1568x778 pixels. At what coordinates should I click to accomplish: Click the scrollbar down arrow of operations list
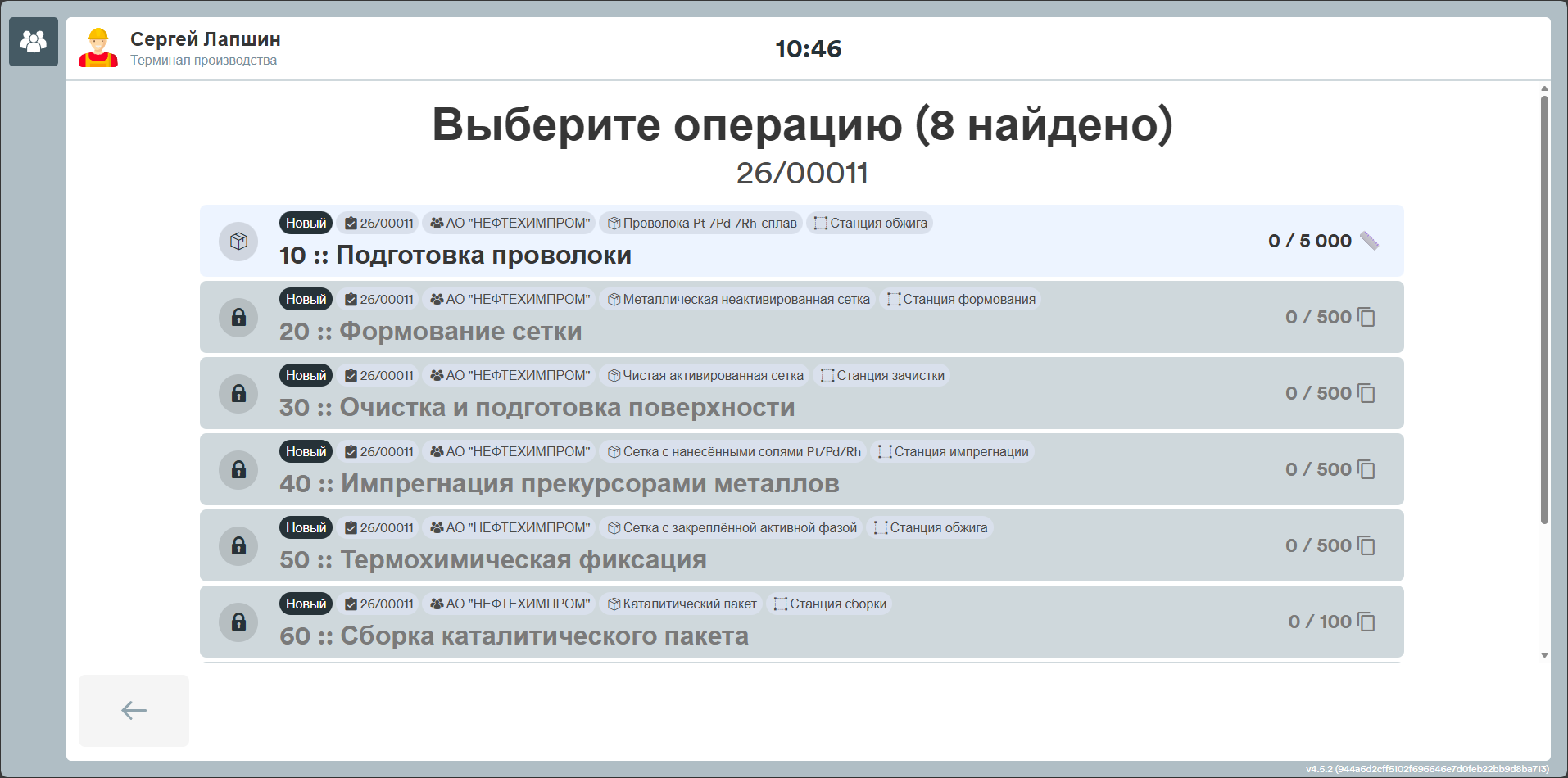[1544, 655]
